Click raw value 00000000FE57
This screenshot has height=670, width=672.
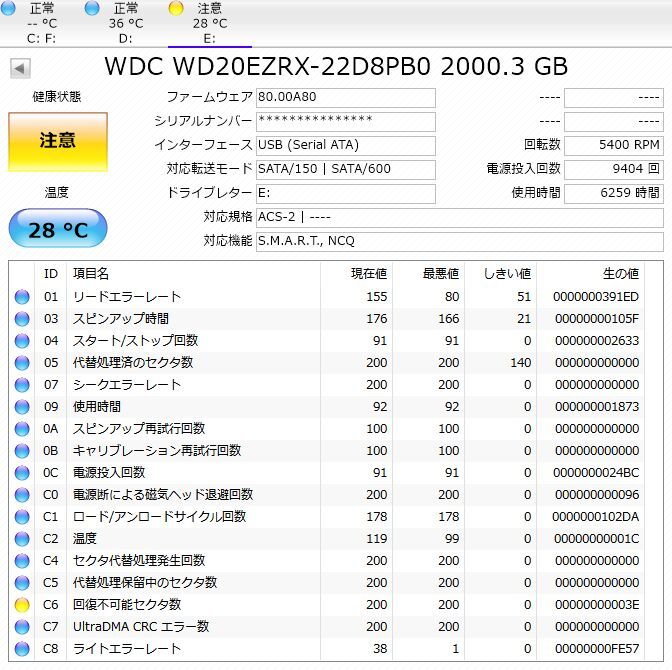[597, 649]
